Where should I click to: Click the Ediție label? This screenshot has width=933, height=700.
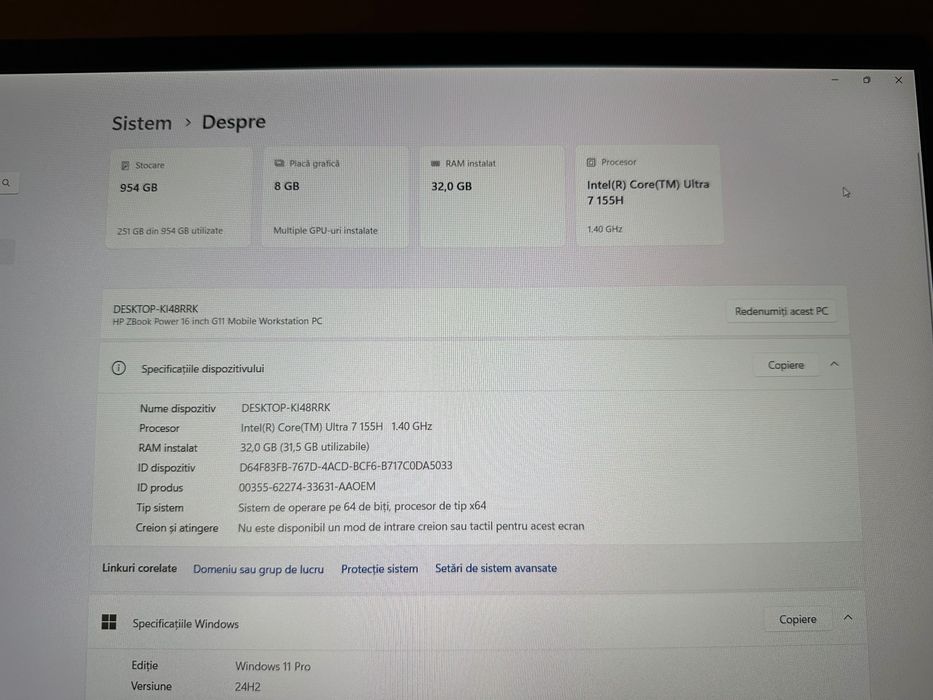(145, 665)
